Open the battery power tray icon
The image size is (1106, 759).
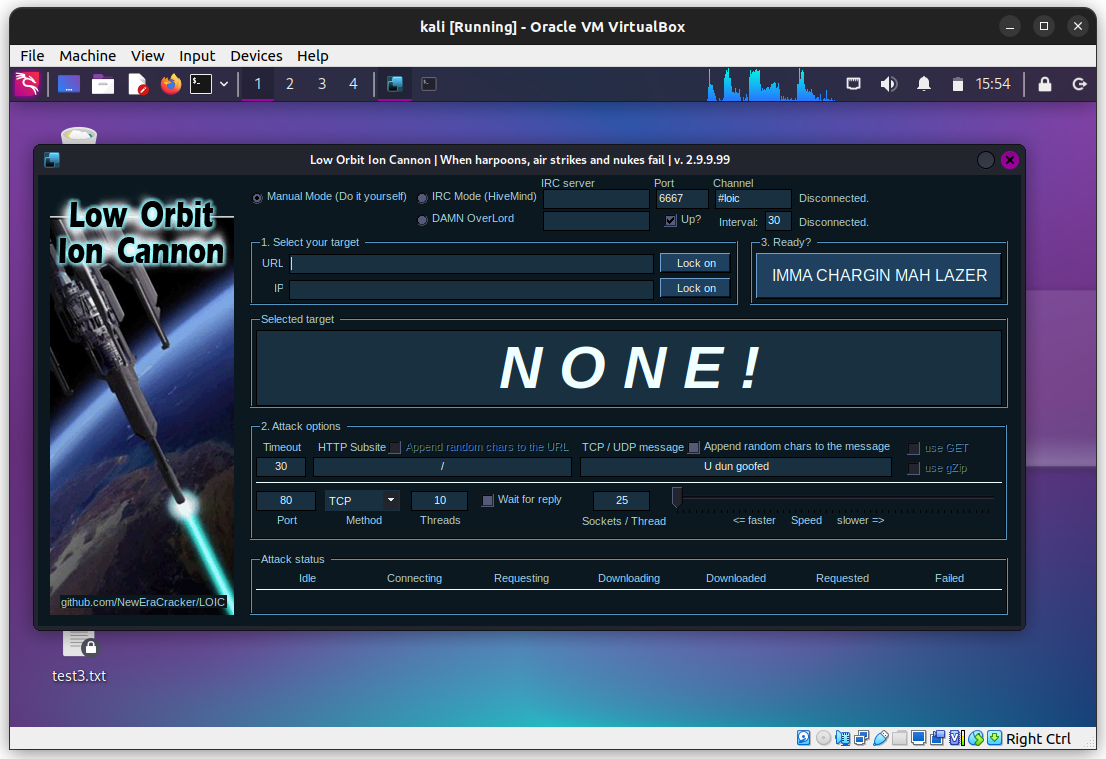point(957,85)
